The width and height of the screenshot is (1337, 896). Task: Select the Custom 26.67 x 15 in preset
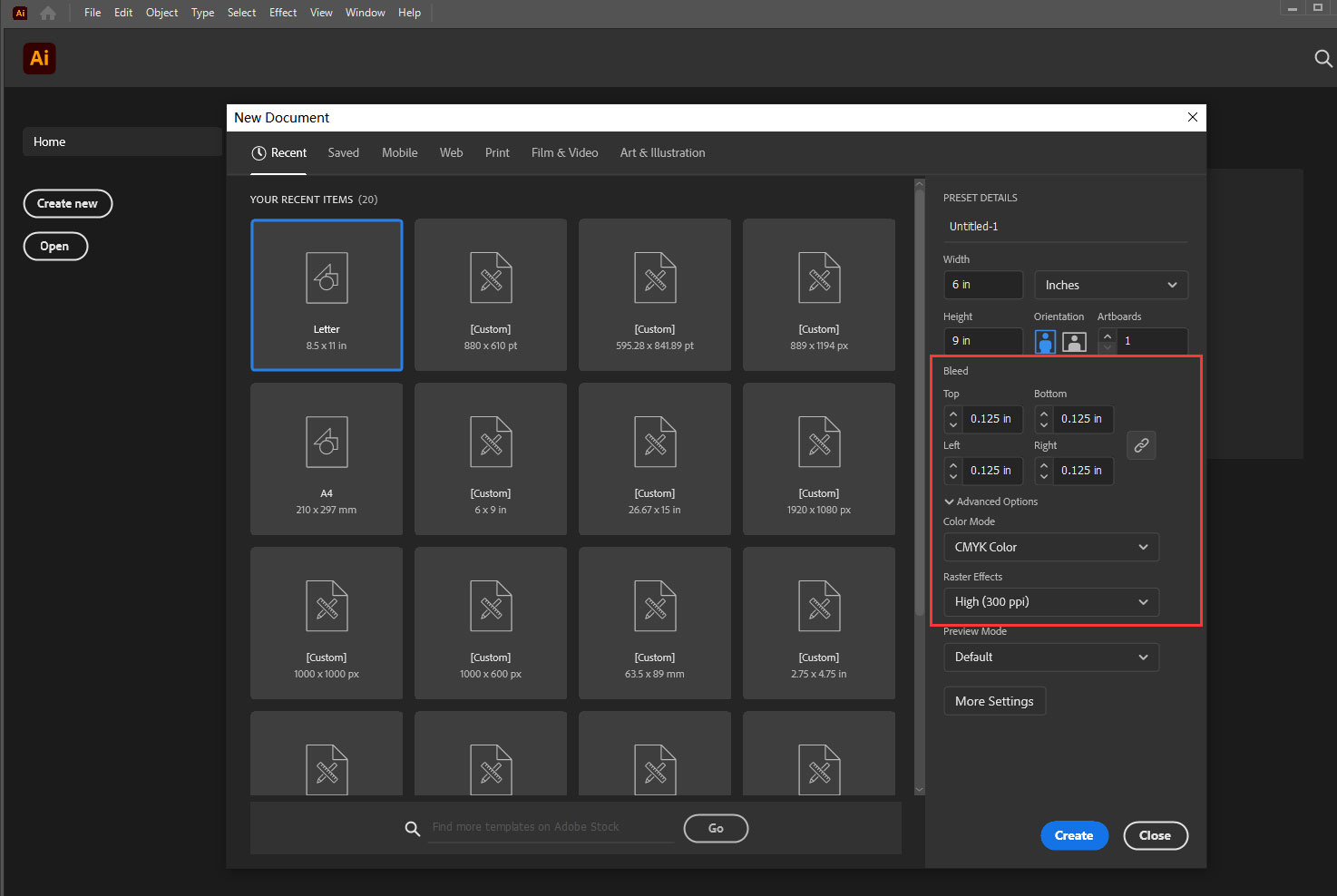[x=655, y=459]
